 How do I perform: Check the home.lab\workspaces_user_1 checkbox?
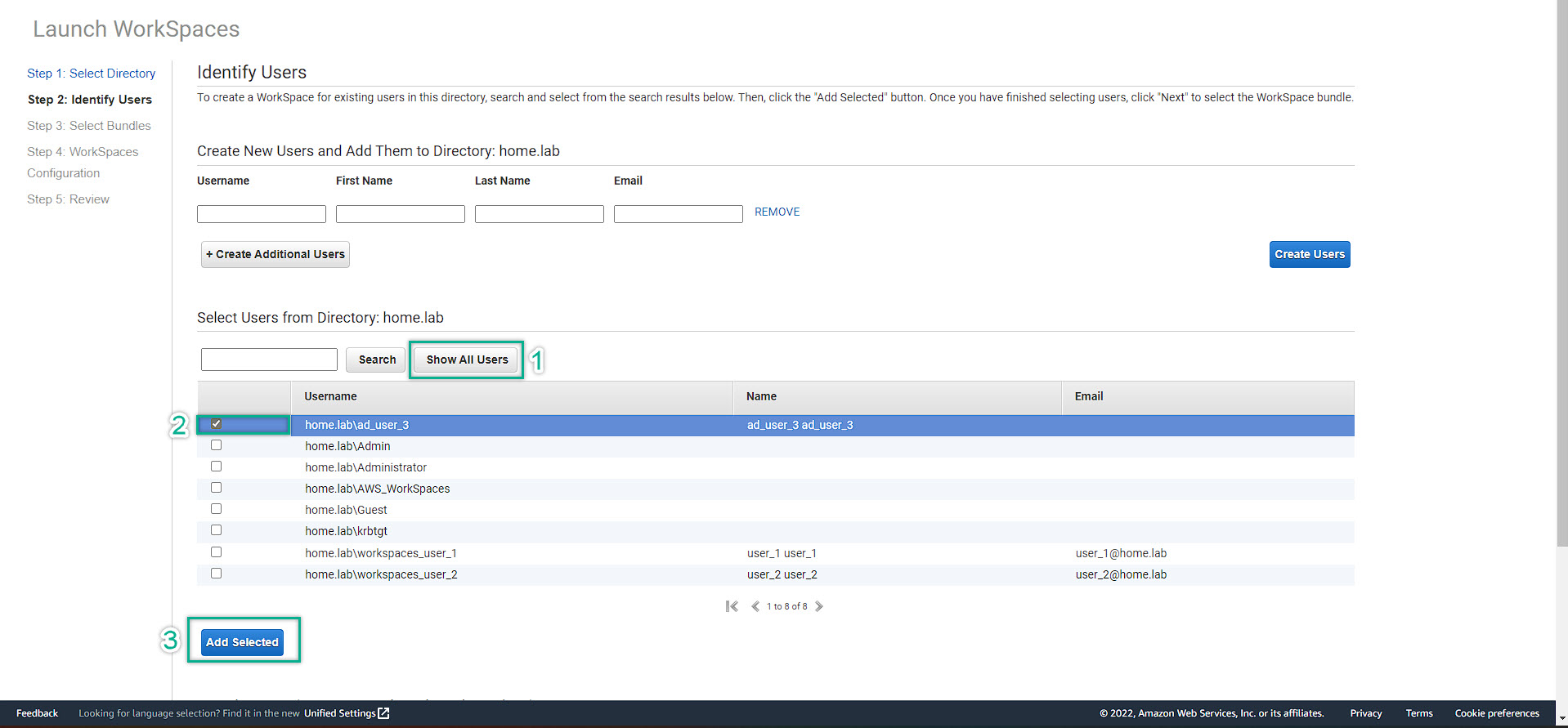[216, 552]
